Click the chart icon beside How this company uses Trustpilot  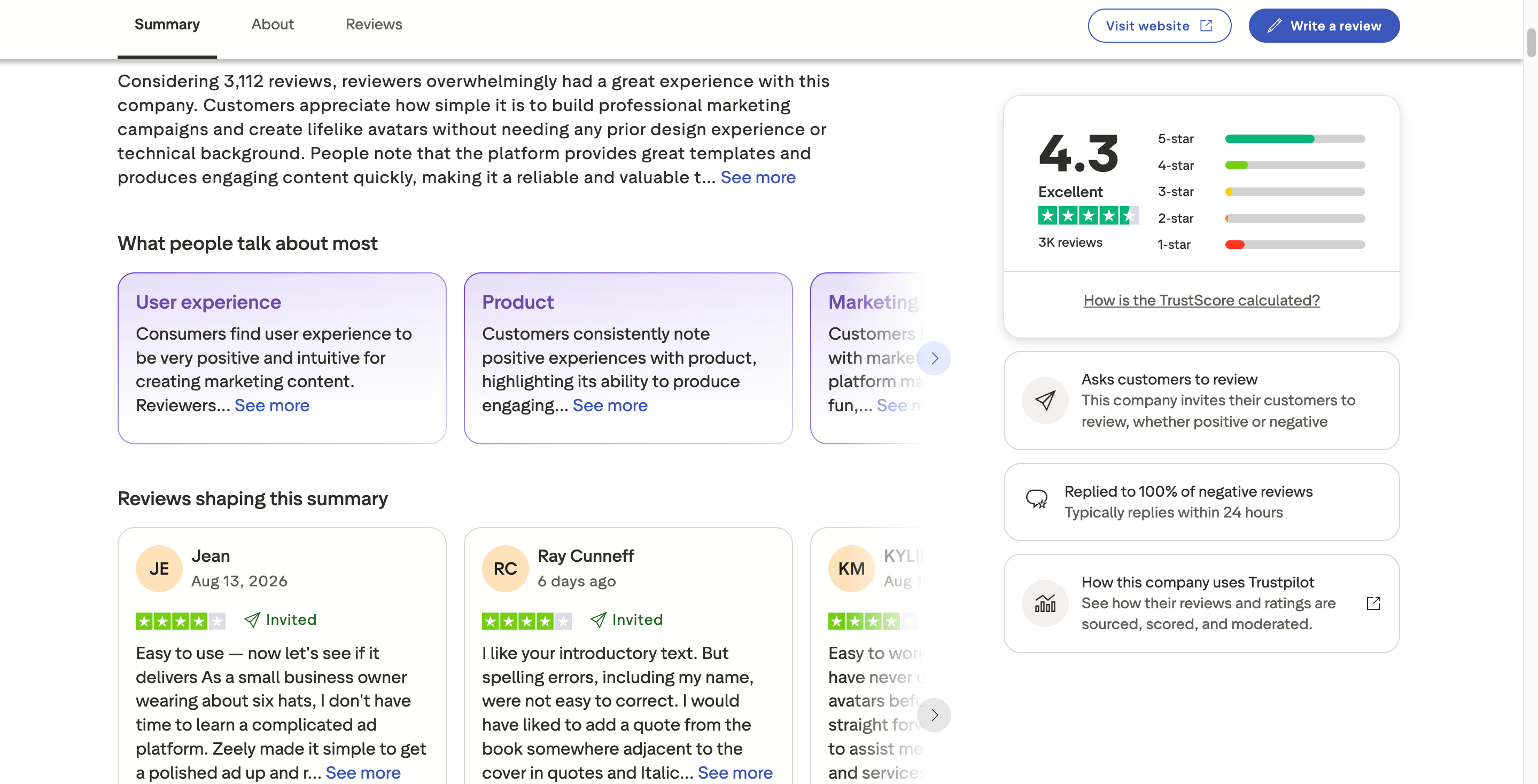point(1045,603)
